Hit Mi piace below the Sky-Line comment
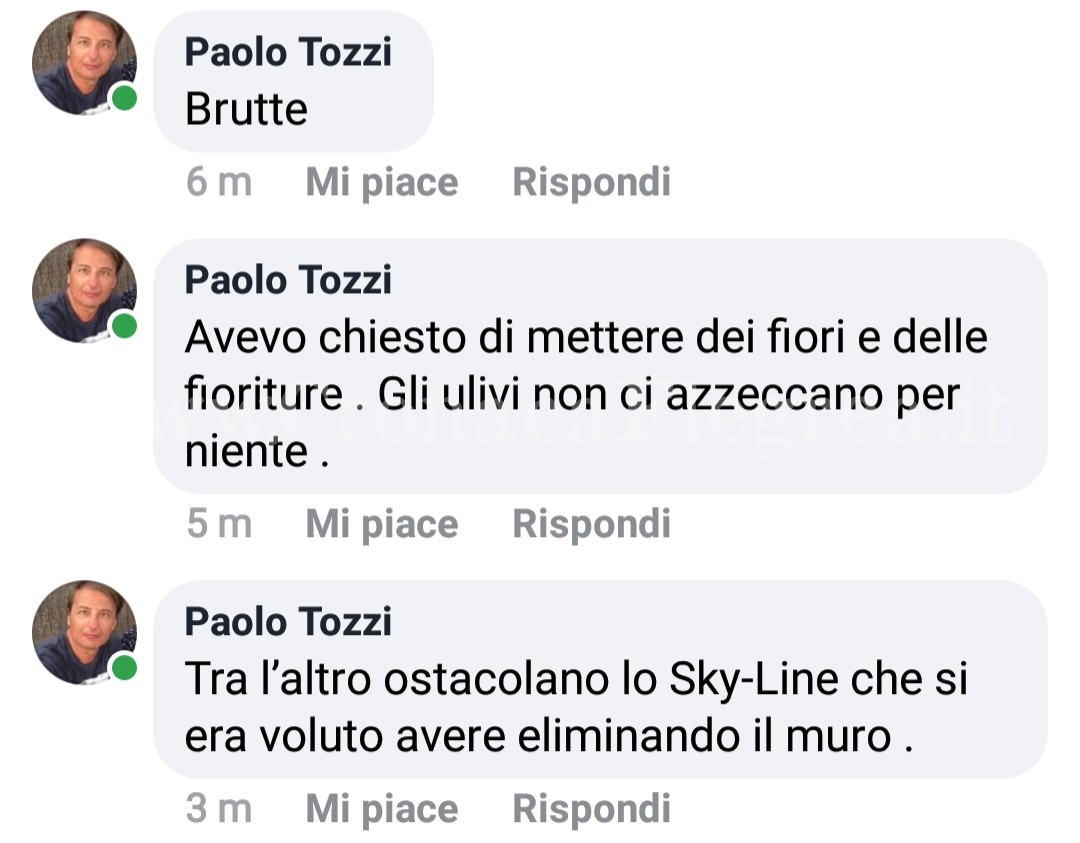The height and width of the screenshot is (843, 1080). (x=381, y=809)
